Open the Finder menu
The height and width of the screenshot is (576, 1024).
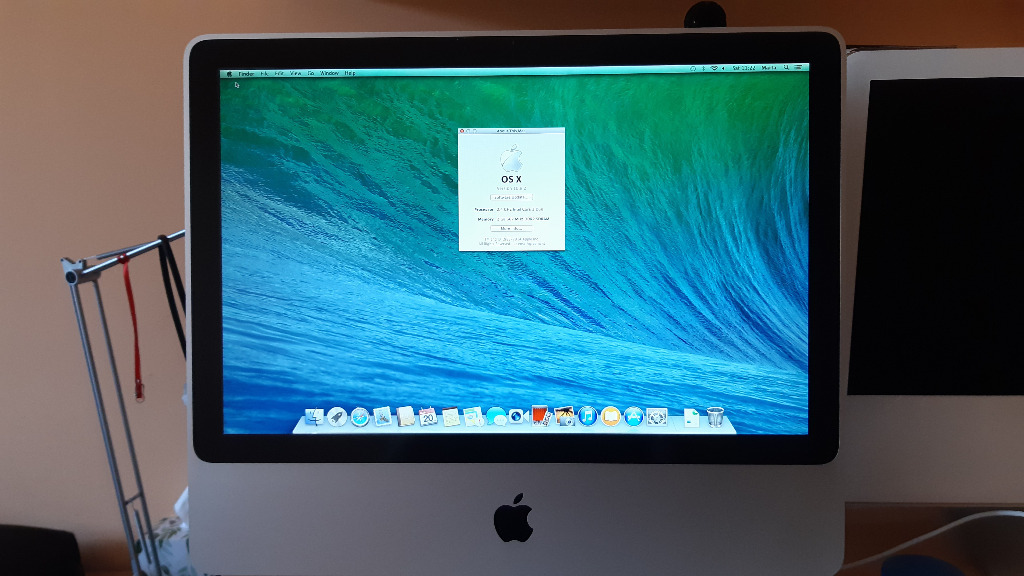click(246, 74)
